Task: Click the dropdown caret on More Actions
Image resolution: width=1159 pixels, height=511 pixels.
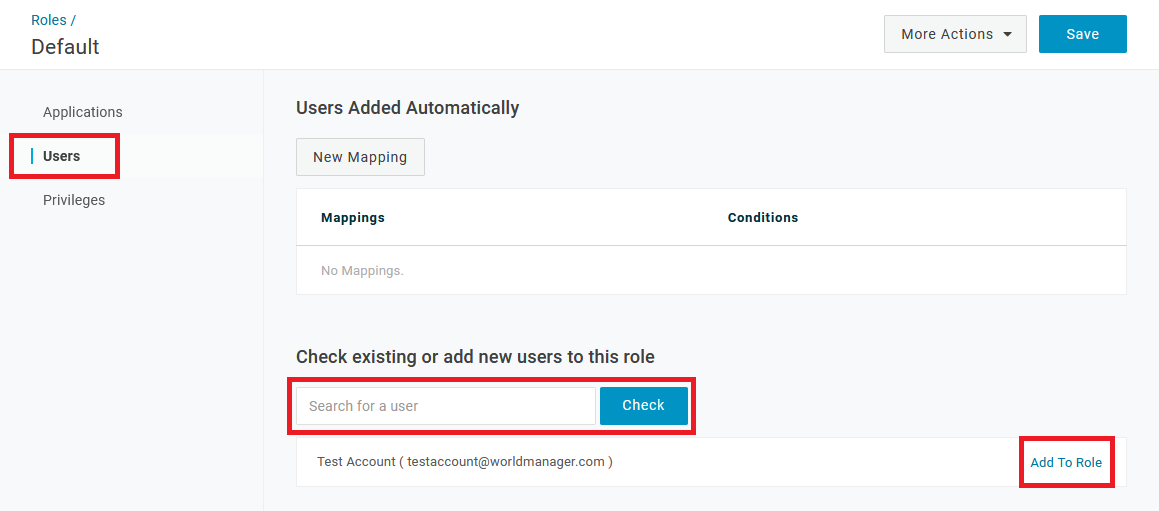Action: (x=1007, y=35)
